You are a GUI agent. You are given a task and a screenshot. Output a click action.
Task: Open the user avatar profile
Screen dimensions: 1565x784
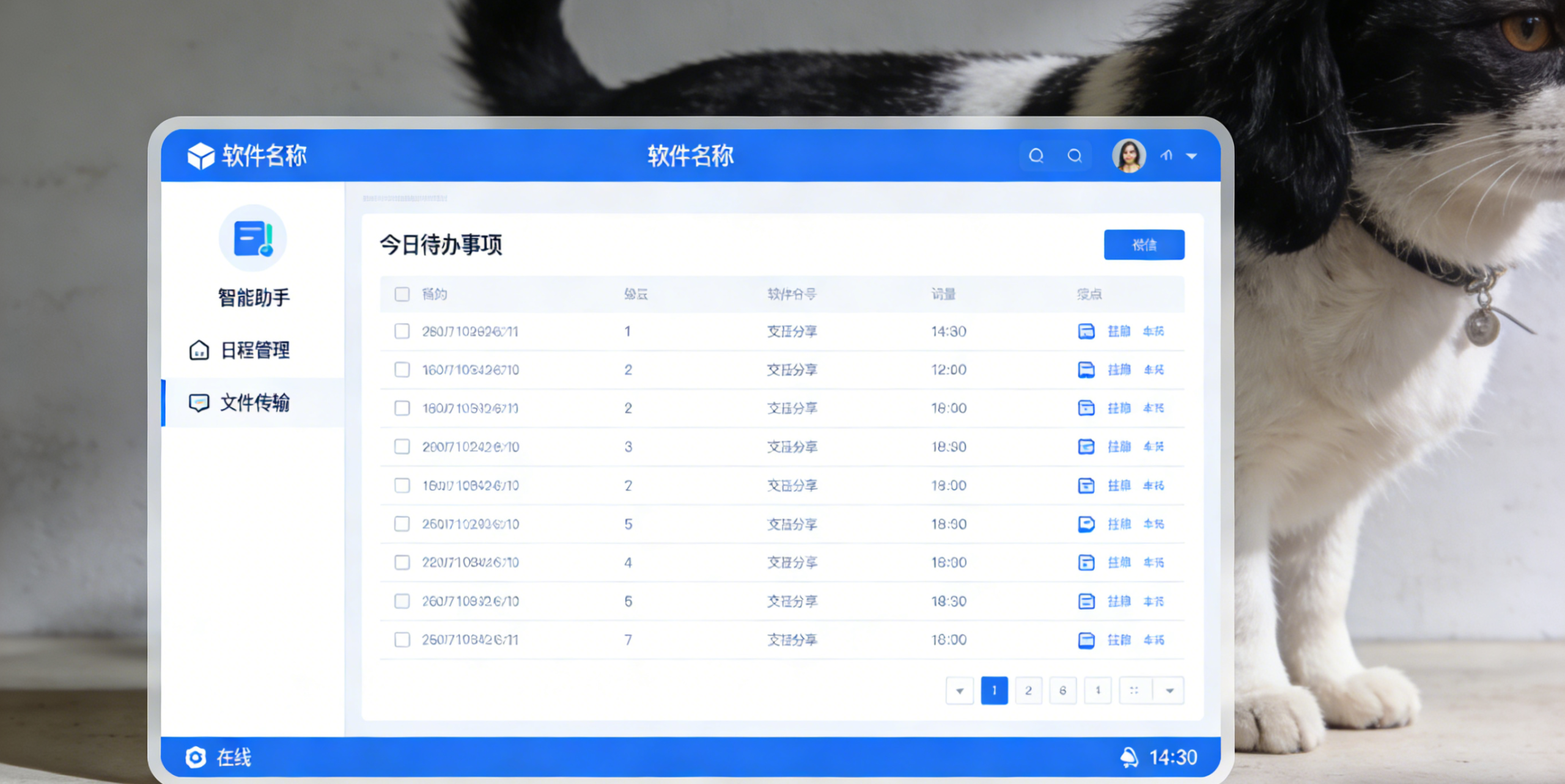pos(1129,156)
